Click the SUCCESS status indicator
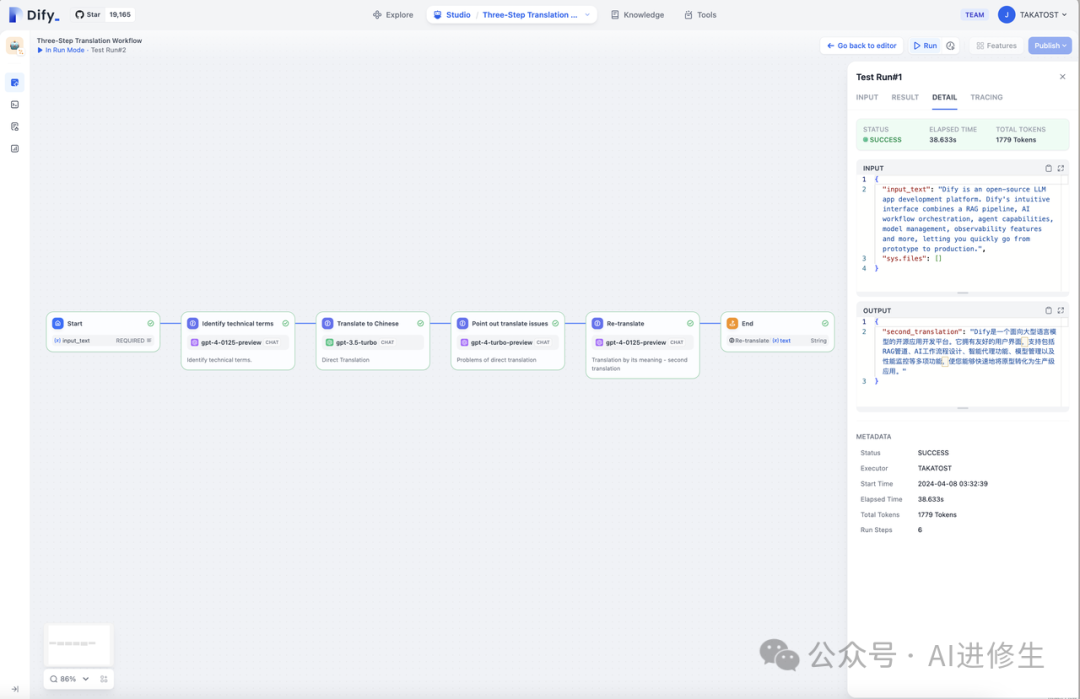The width and height of the screenshot is (1080, 699). tap(882, 140)
